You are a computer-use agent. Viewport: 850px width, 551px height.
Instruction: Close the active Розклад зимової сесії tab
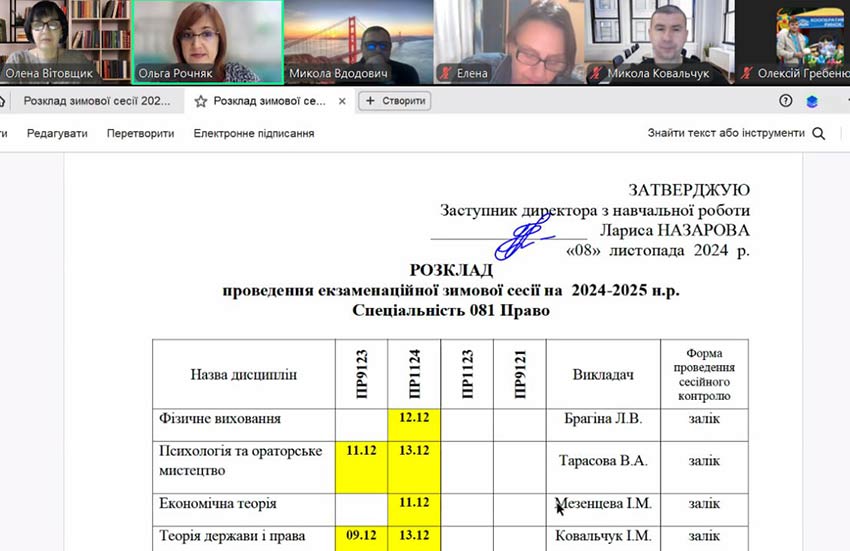(x=342, y=101)
